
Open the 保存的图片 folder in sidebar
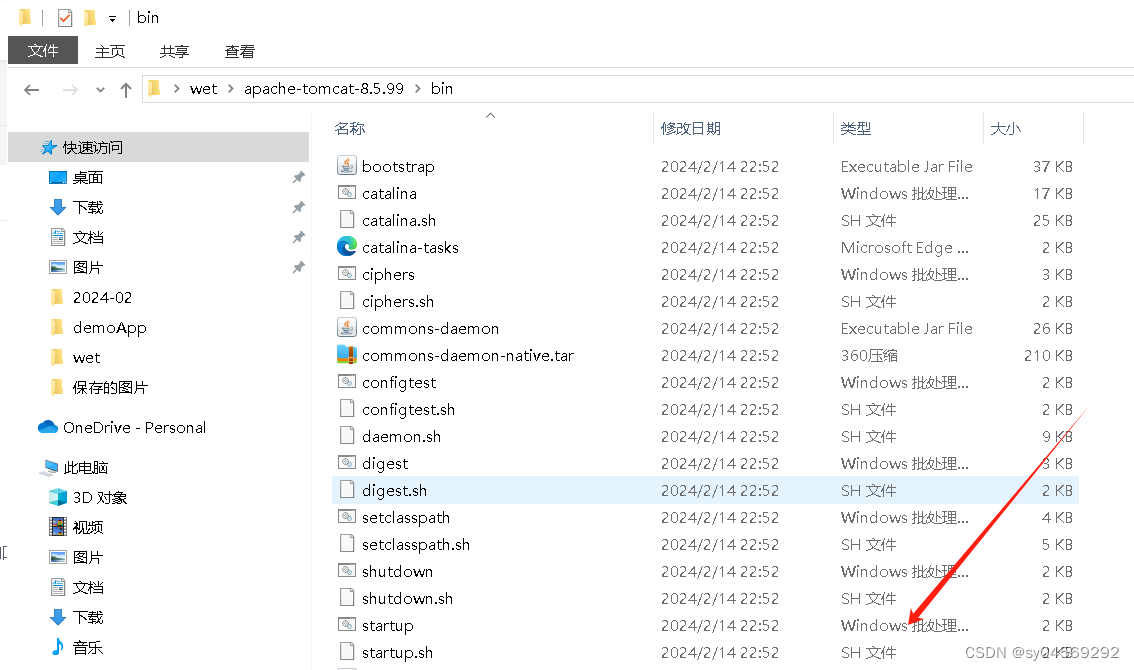[x=110, y=388]
